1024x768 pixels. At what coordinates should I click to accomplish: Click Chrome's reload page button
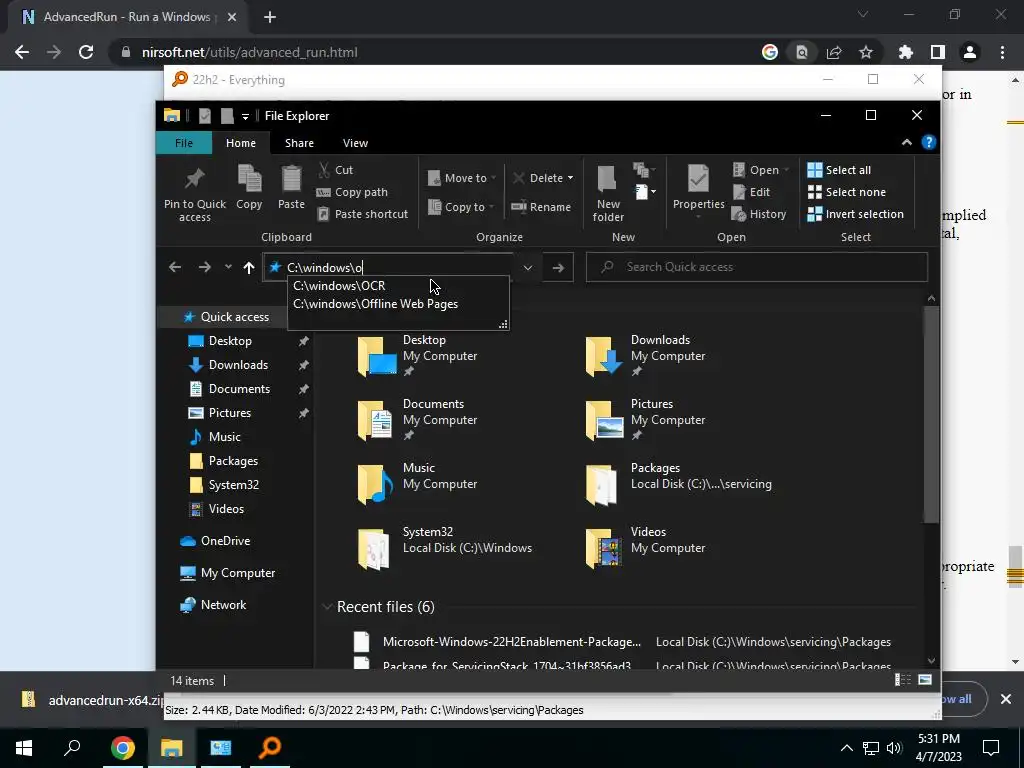click(86, 52)
